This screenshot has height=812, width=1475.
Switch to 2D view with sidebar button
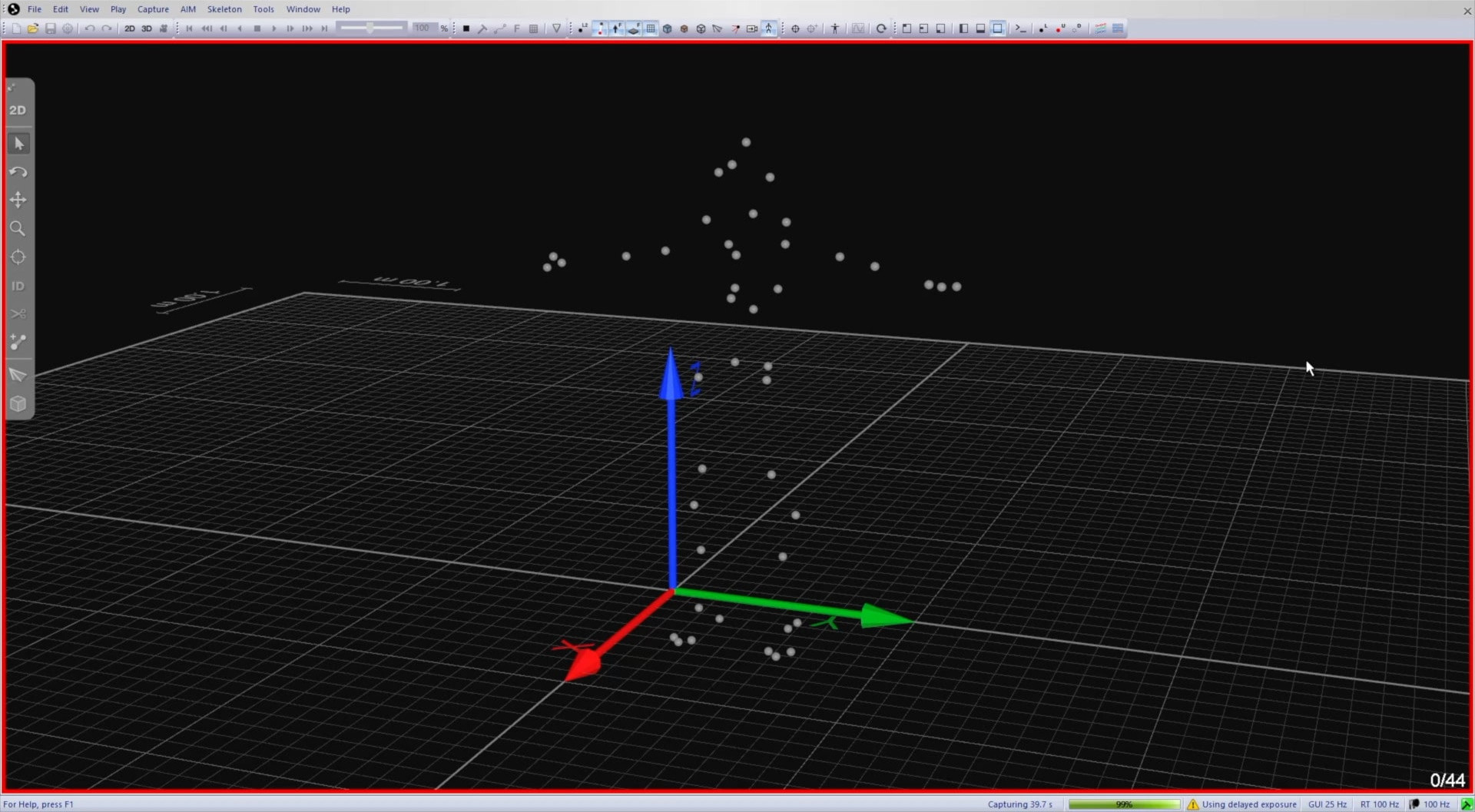[18, 111]
